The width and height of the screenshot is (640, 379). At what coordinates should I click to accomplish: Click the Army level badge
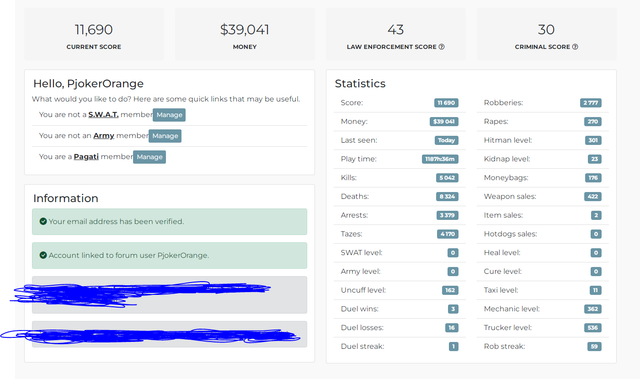coord(453,272)
